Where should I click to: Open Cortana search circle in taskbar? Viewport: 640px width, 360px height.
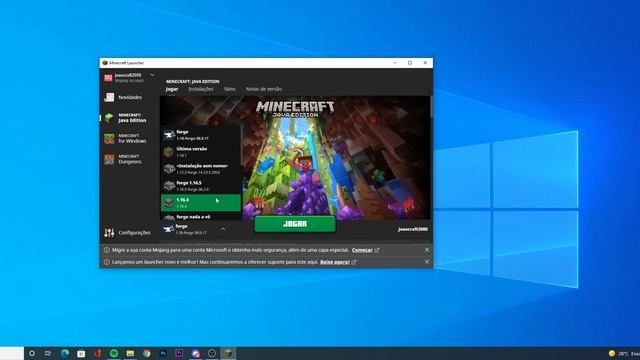pyautogui.click(x=32, y=353)
